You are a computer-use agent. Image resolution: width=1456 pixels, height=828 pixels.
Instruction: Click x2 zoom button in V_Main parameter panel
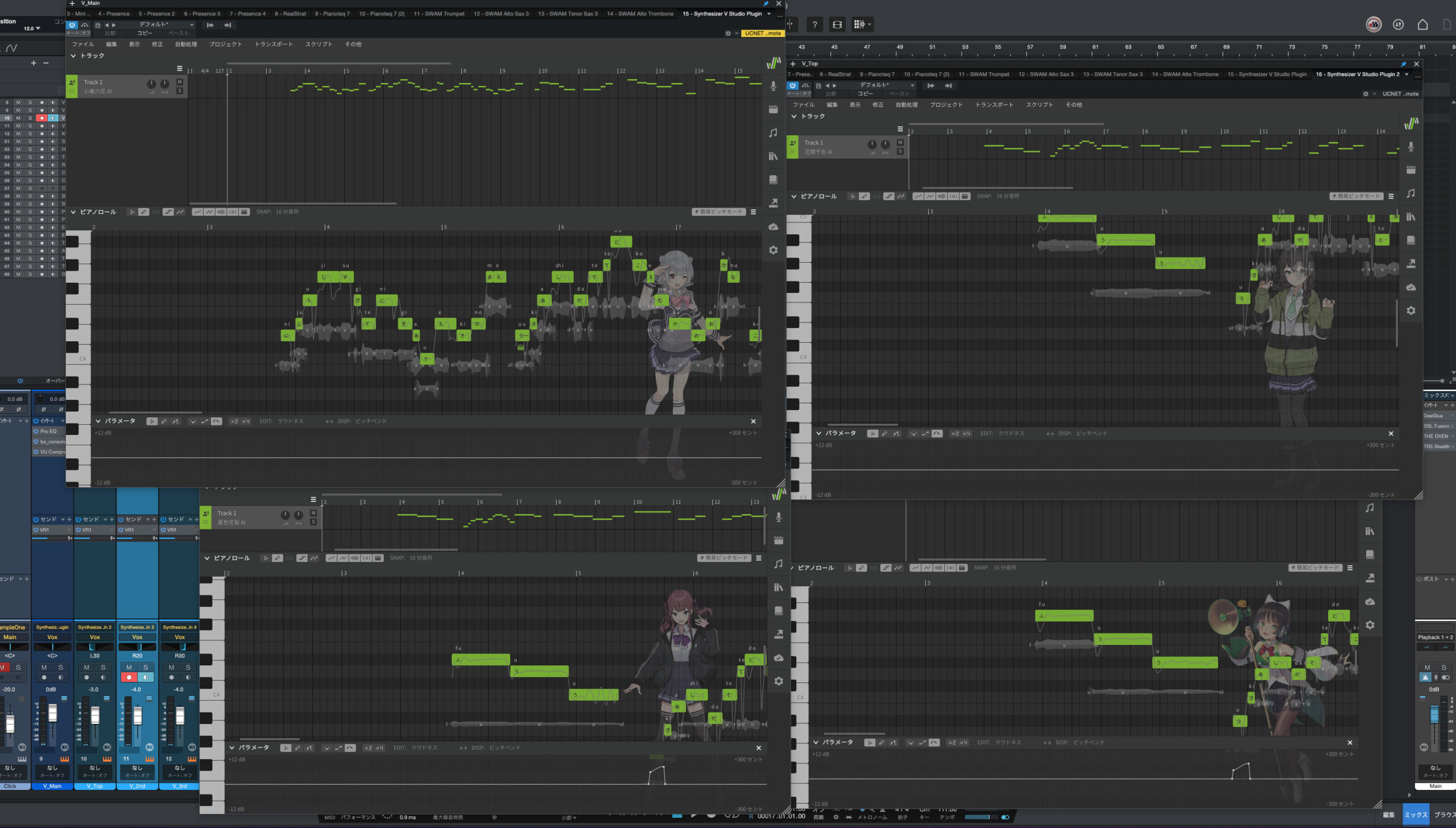234,421
